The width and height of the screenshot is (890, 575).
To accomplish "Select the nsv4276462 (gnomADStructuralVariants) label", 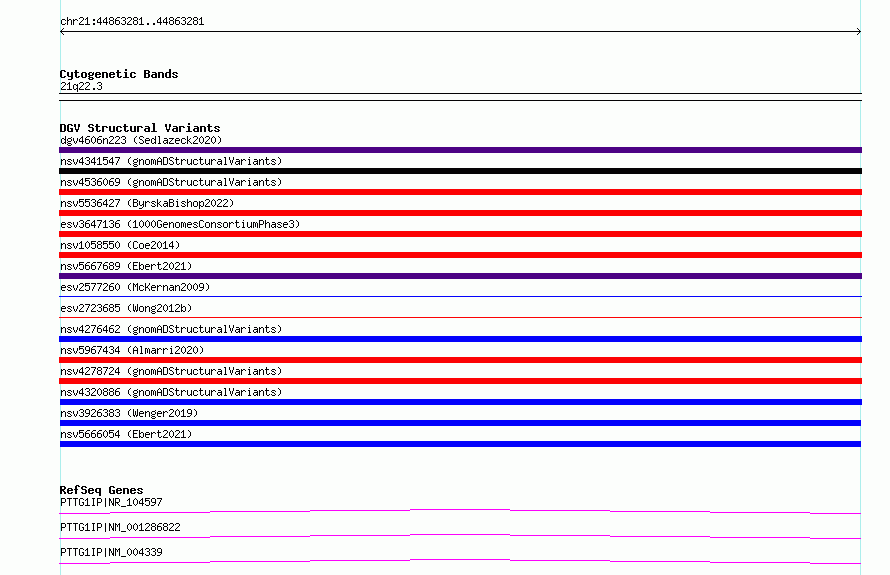I will pos(171,329).
